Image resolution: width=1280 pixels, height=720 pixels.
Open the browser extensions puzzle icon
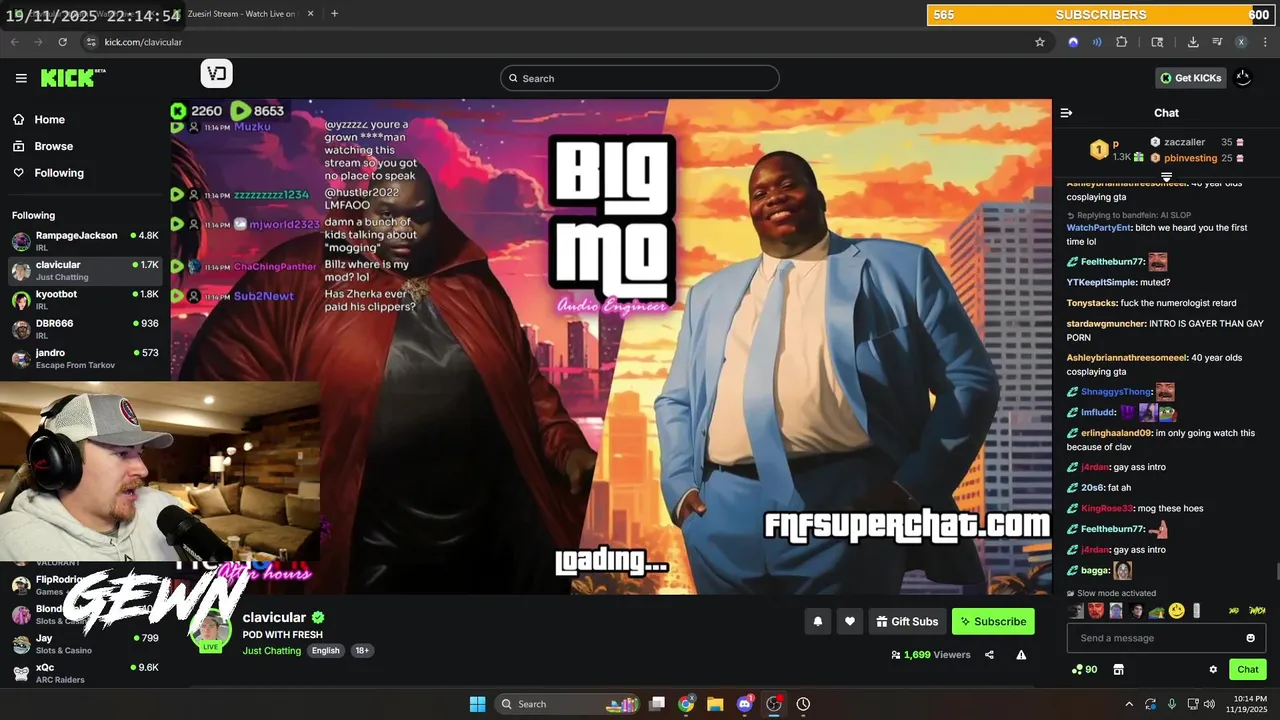coord(1121,42)
